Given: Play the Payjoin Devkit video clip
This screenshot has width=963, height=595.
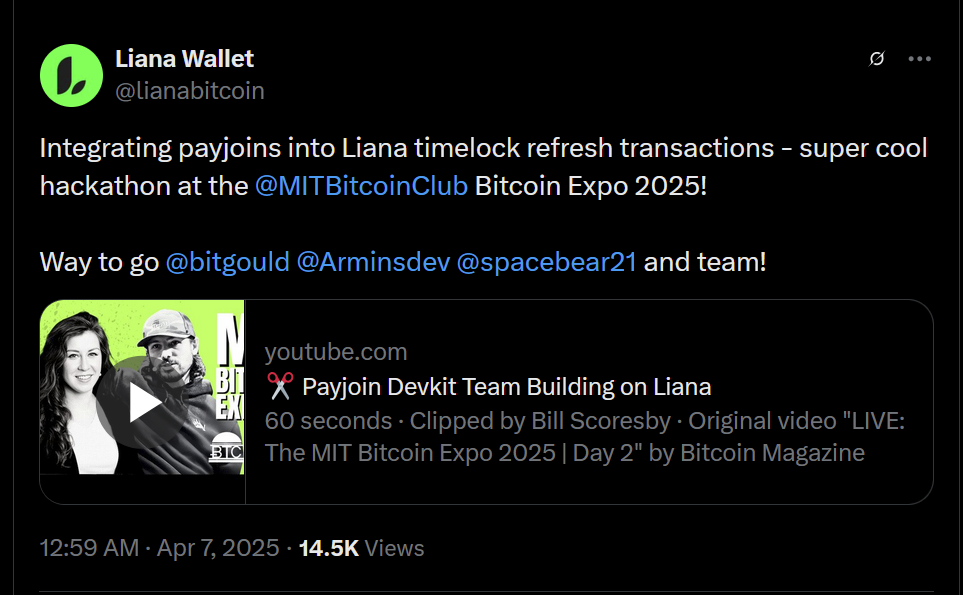Looking at the screenshot, I should (144, 402).
